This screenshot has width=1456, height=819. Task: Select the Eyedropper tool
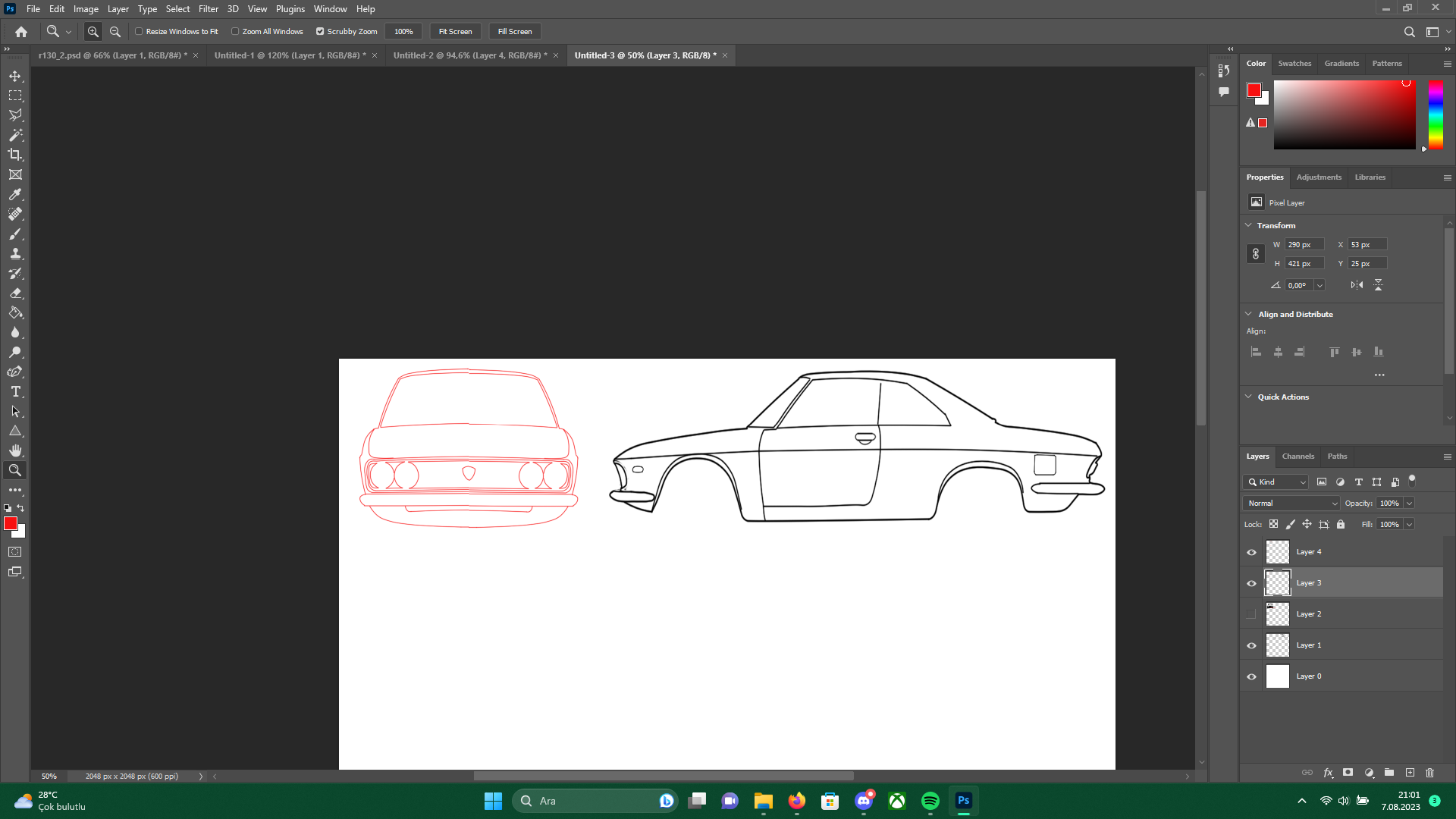(x=15, y=194)
